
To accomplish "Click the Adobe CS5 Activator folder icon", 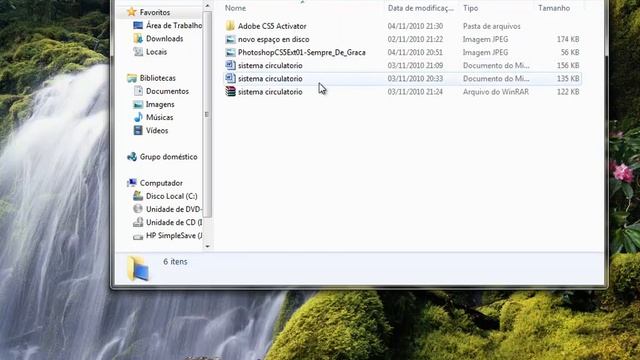I will click(x=230, y=26).
